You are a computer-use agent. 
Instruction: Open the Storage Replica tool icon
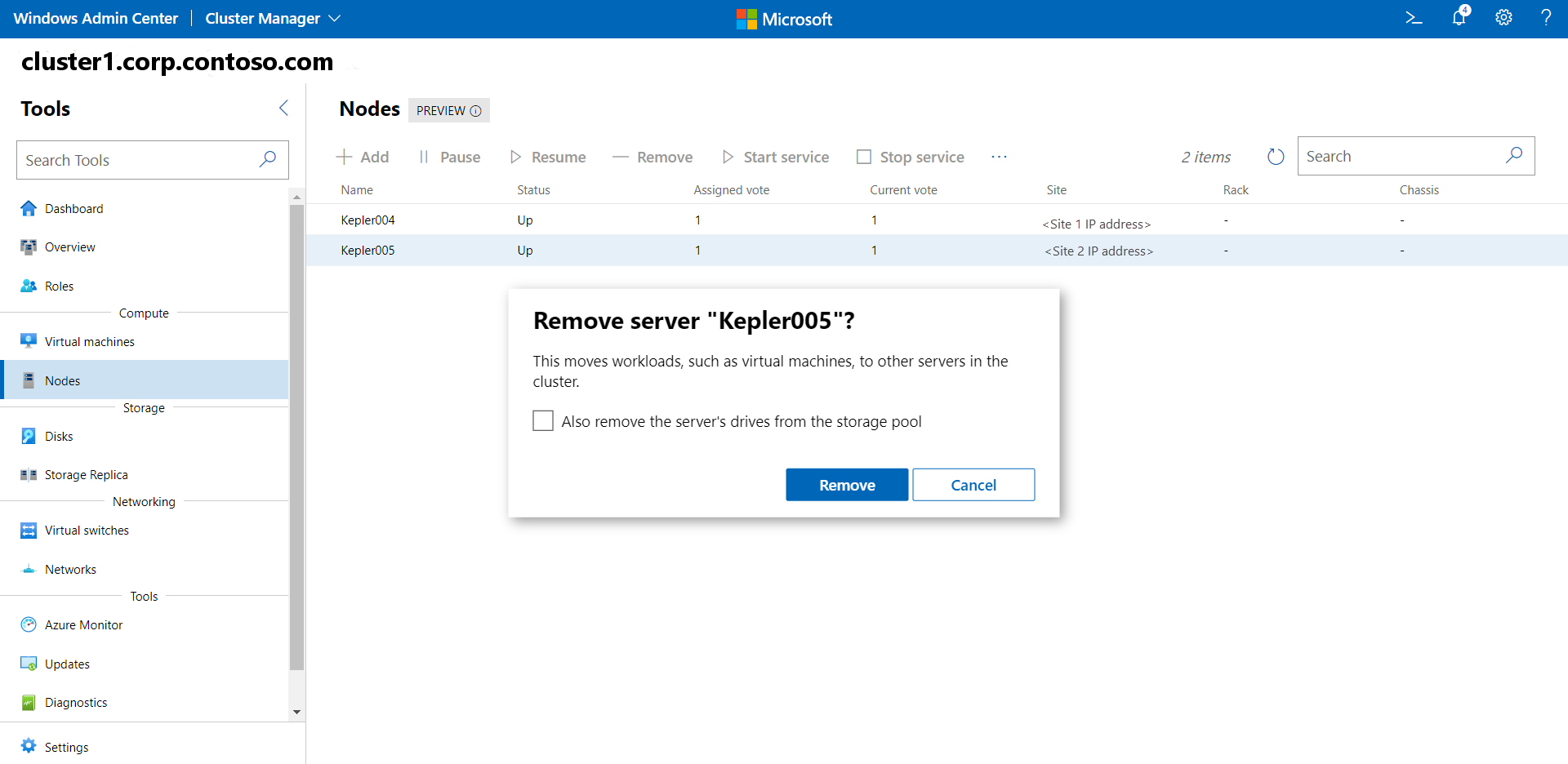pos(29,474)
